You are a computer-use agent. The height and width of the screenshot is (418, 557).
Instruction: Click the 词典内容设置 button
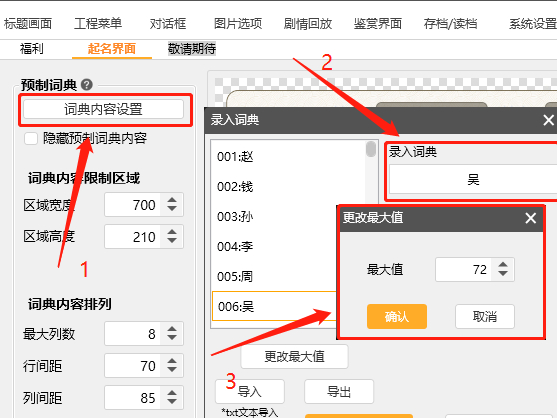click(103, 109)
